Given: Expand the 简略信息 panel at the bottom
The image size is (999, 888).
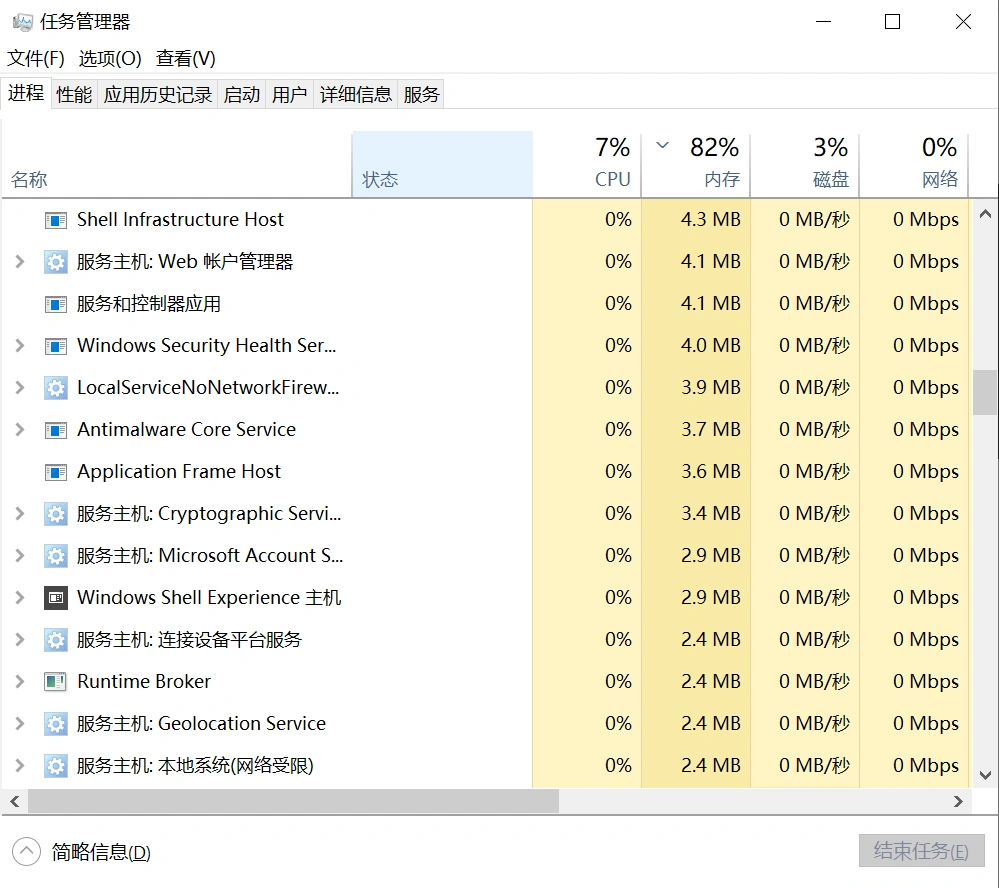Looking at the screenshot, I should (22, 852).
